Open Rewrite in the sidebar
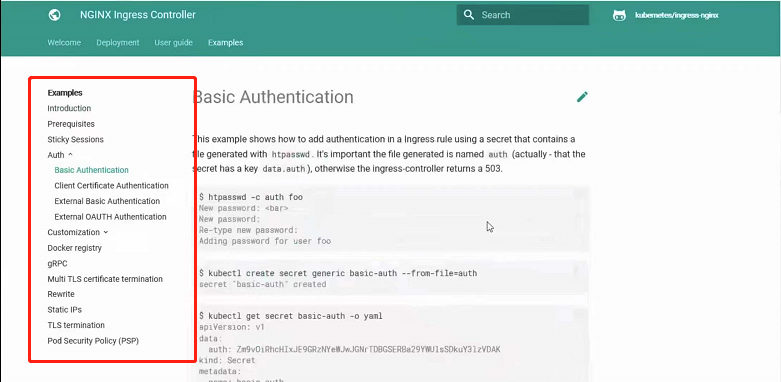 pos(61,294)
